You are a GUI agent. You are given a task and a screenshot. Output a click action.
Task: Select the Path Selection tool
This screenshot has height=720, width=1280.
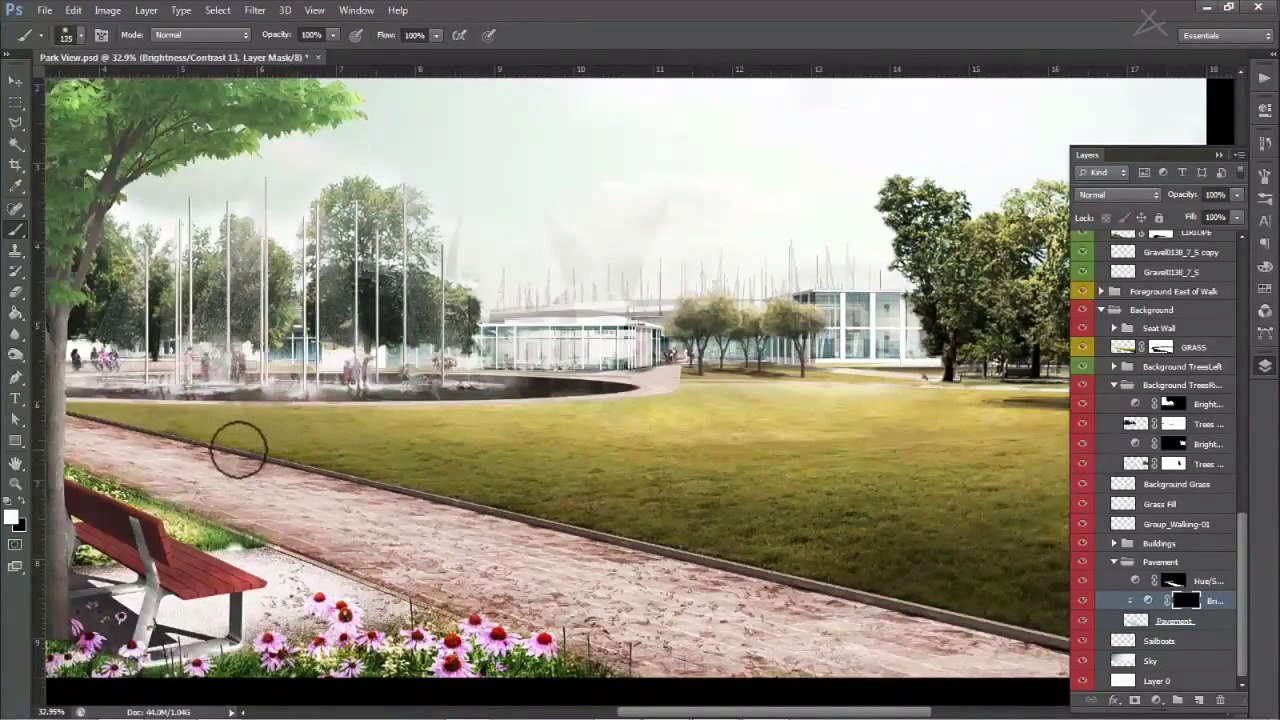pos(15,419)
